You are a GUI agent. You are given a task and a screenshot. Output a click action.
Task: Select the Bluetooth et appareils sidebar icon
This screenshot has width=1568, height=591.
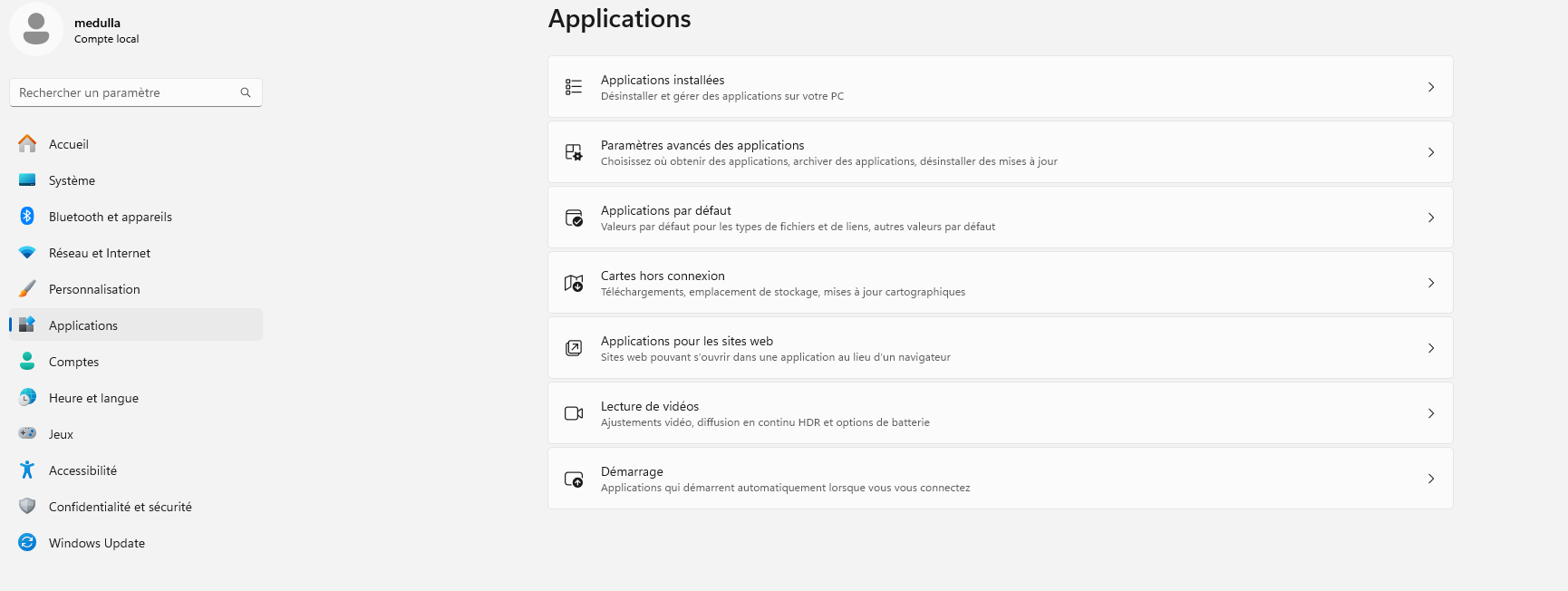coord(26,216)
